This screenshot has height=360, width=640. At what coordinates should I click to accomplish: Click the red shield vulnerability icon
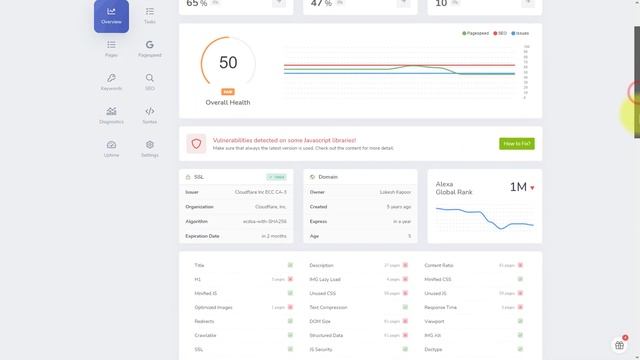[196, 144]
